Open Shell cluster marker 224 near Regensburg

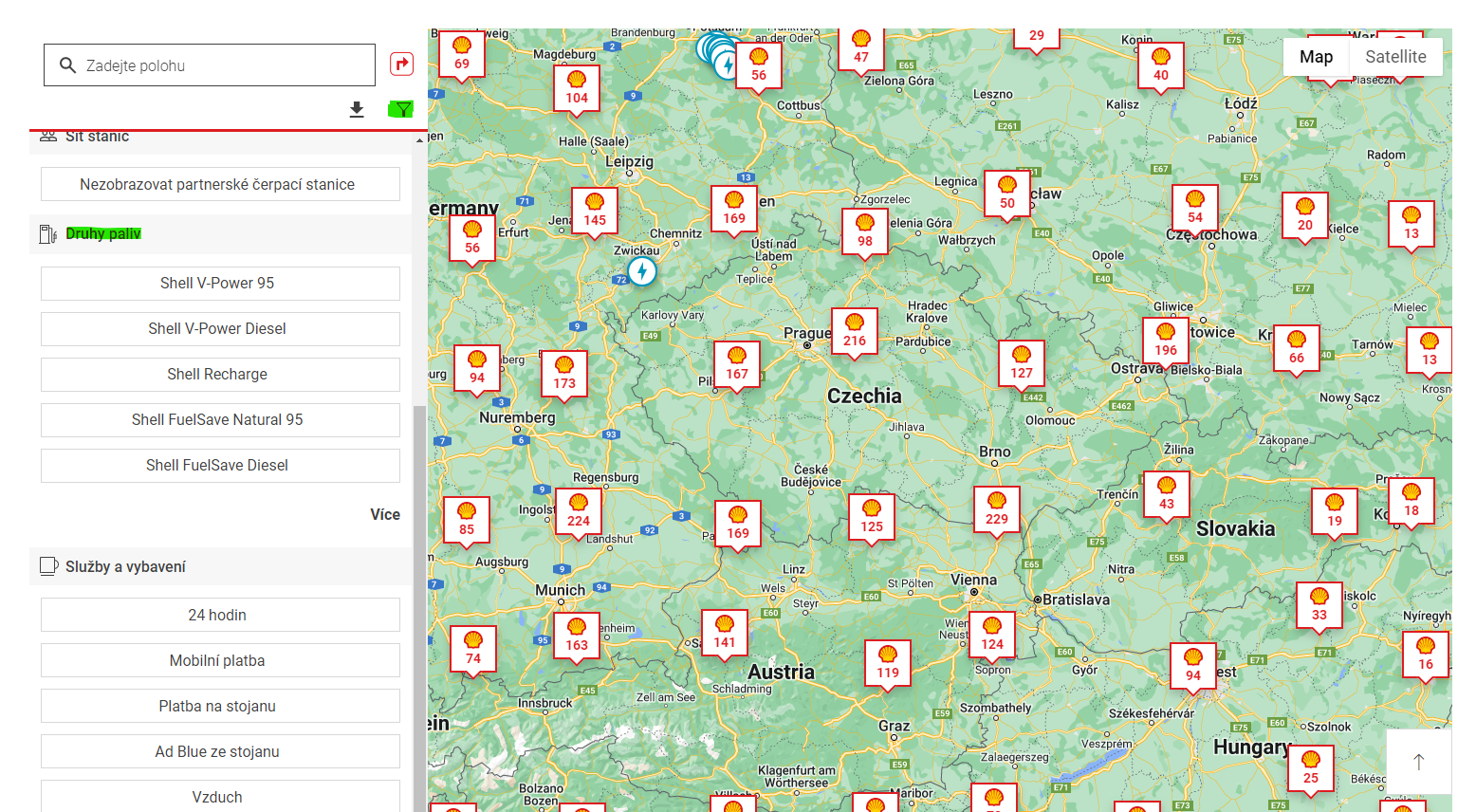point(579,512)
